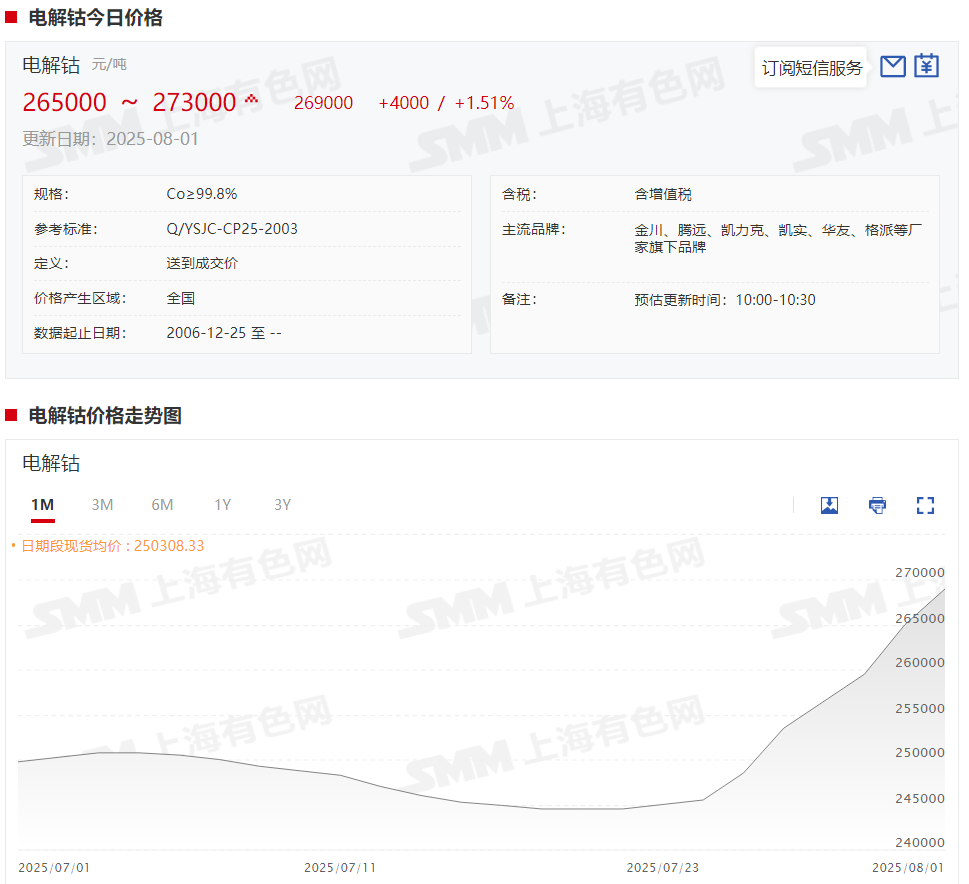This screenshot has width=969, height=884.
Task: Switch the chart to 3M range
Action: [x=102, y=505]
